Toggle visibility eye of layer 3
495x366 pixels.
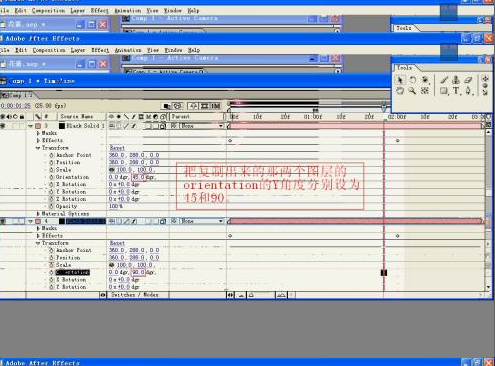click(3, 126)
